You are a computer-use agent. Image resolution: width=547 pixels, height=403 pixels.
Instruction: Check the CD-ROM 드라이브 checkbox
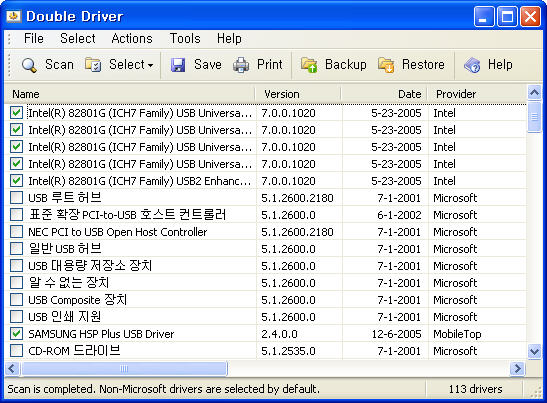pos(16,351)
